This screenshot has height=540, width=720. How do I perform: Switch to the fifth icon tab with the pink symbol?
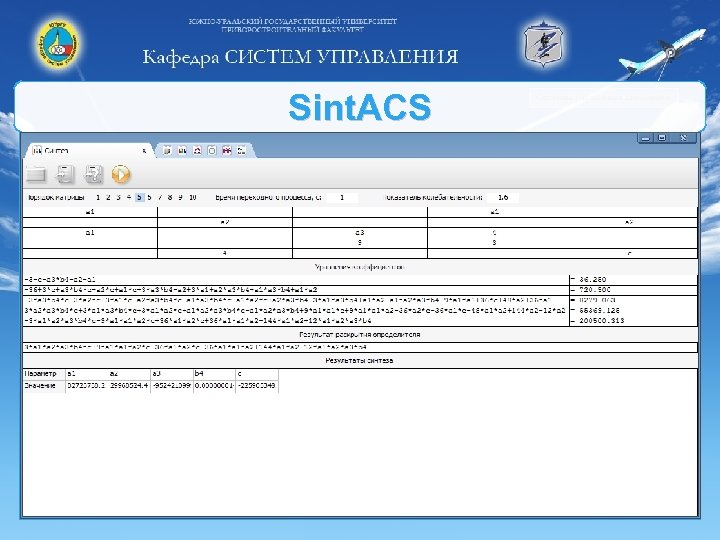point(227,151)
